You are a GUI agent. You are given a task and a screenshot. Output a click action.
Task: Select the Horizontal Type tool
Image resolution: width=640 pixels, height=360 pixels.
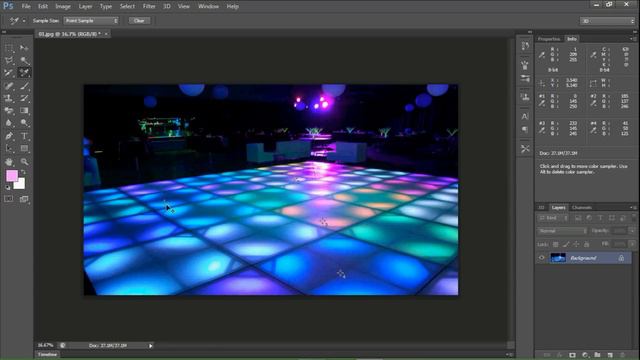tap(24, 136)
